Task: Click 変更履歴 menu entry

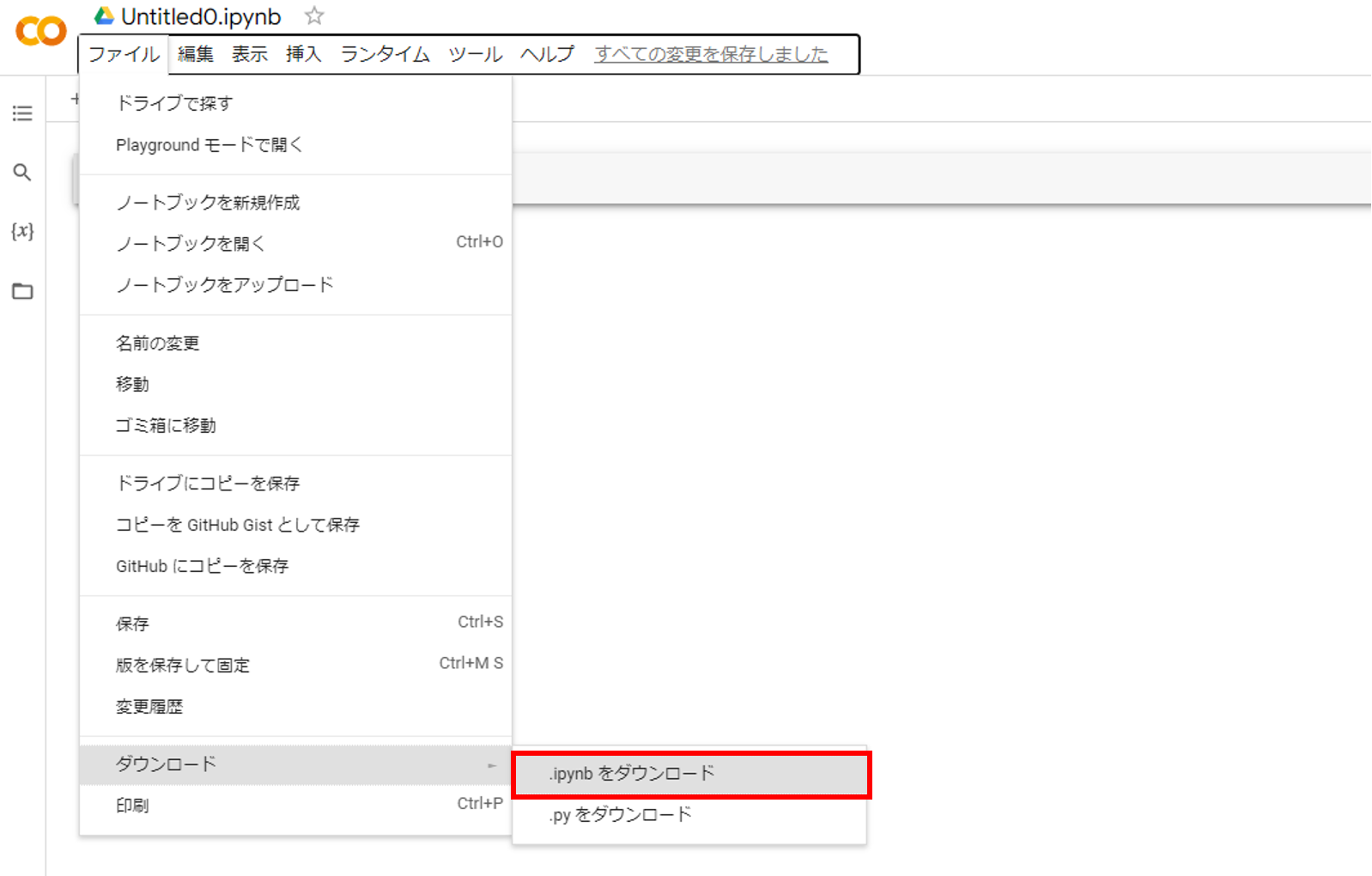Action: (149, 707)
